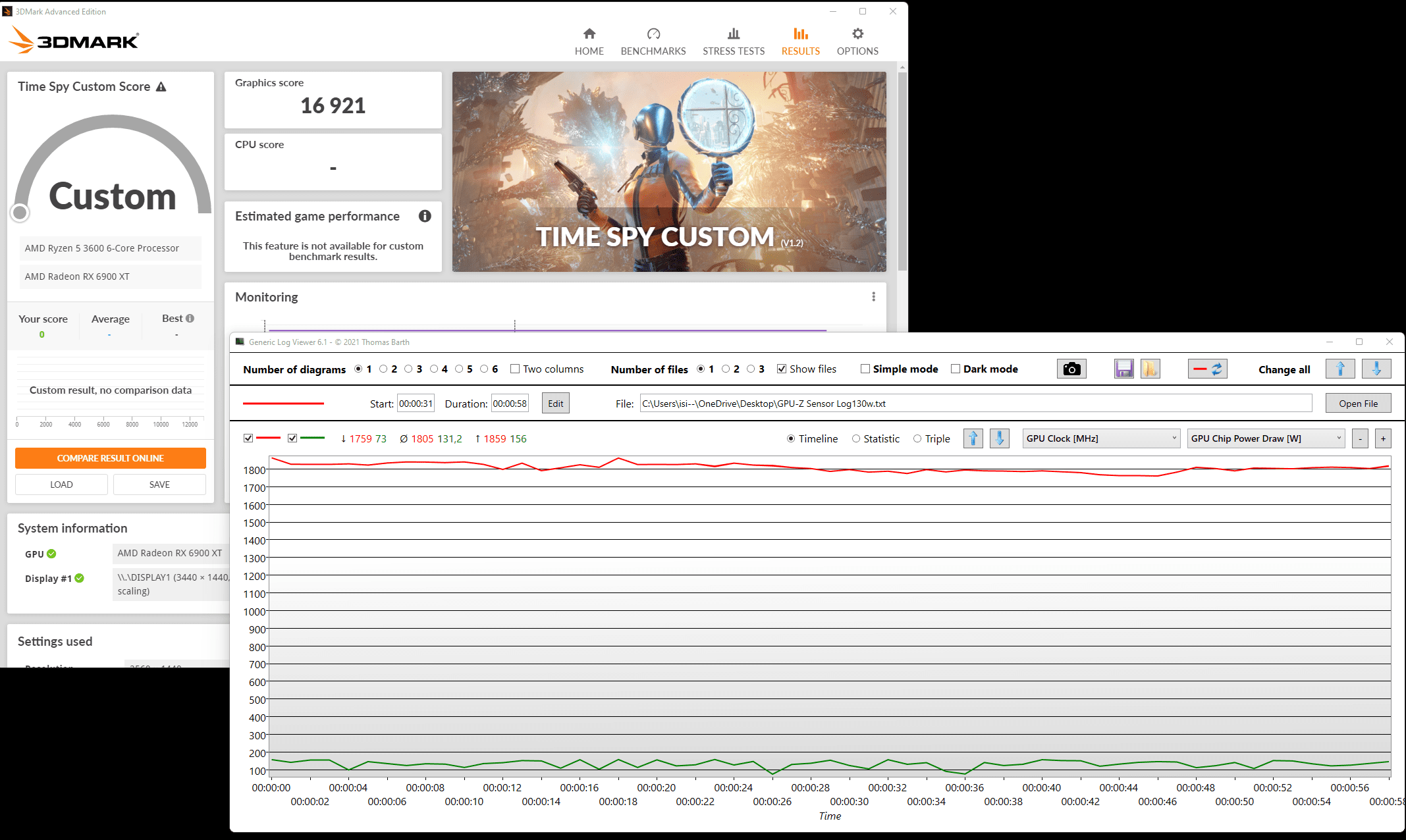1406x840 pixels.
Task: Click the red line color sample near Start
Action: pos(283,404)
